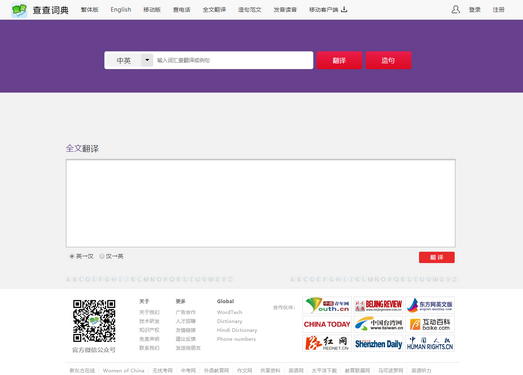Click inside the 全文翻译 large text area
Screen dimensions: 523x375
[x=260, y=203]
